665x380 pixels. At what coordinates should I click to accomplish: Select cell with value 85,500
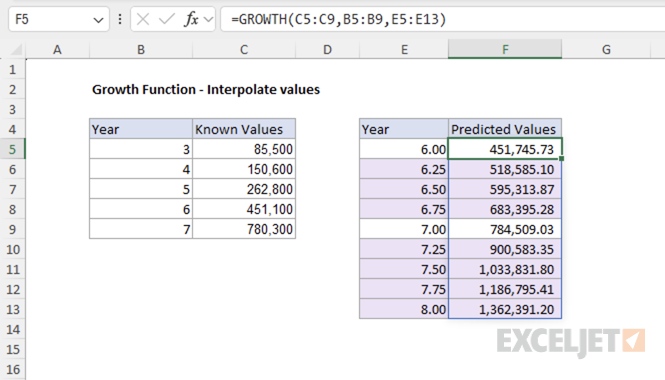[244, 149]
